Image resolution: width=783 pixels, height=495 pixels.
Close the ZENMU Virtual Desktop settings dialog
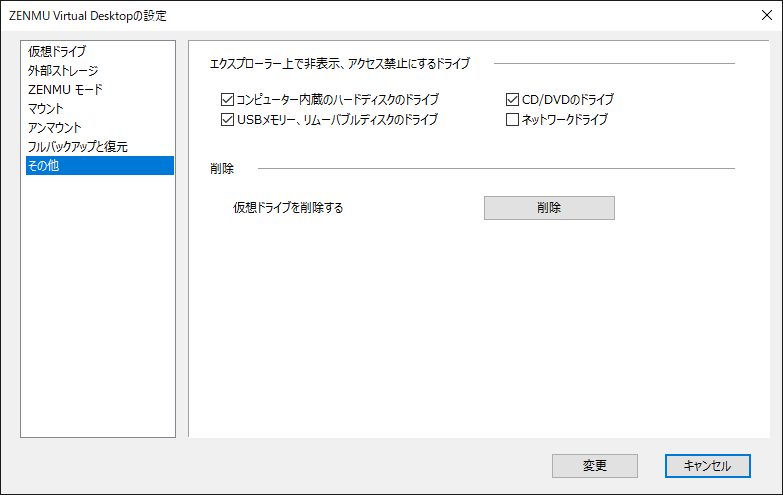click(x=767, y=15)
